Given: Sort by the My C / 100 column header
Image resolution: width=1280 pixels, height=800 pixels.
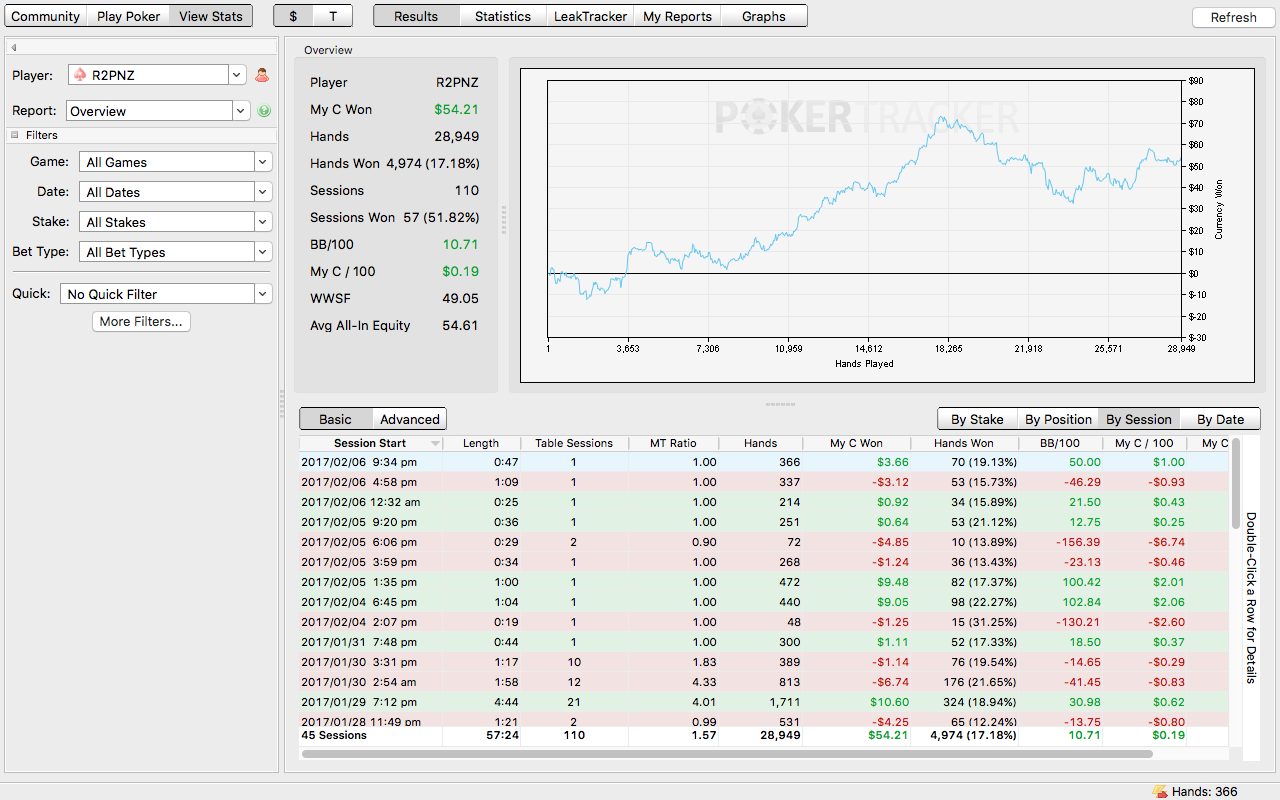Looking at the screenshot, I should point(1144,443).
